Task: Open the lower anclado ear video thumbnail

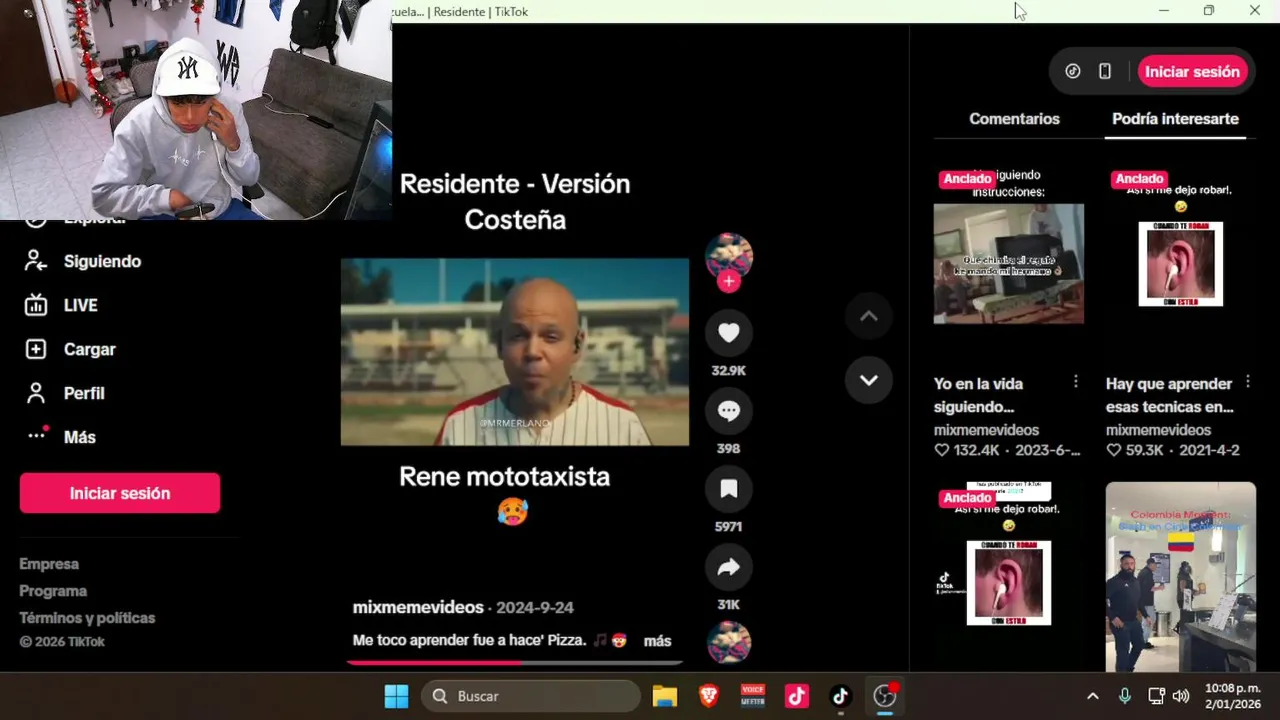Action: point(1008,577)
